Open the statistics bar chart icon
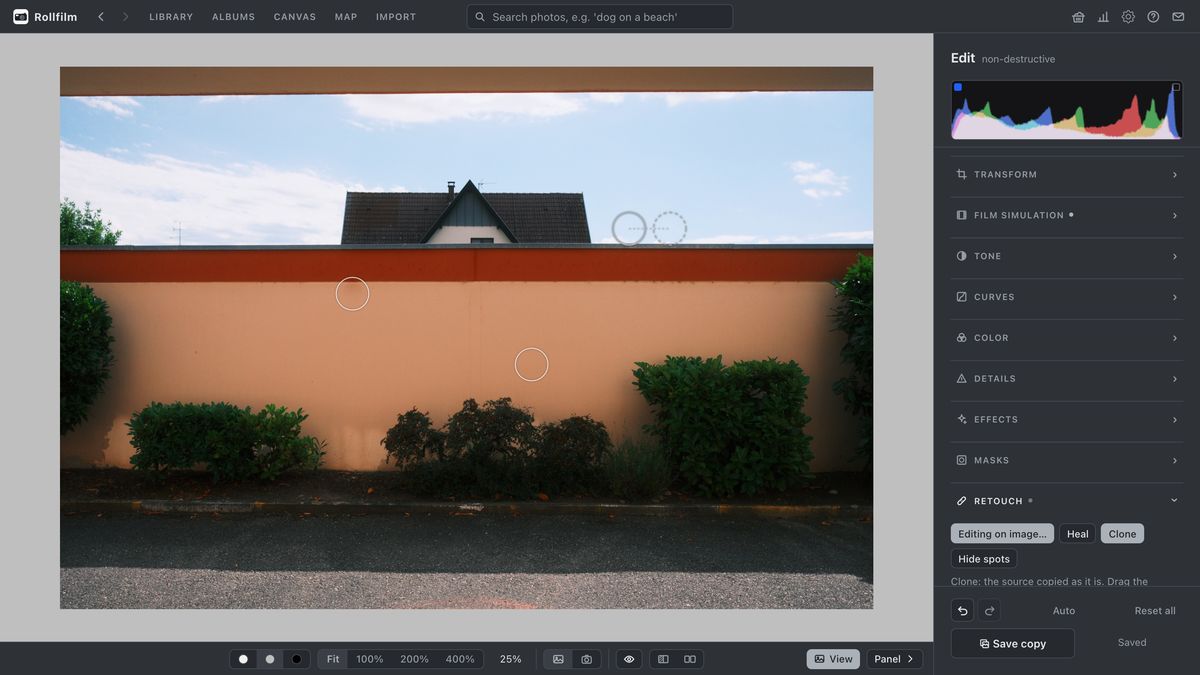 point(1103,17)
